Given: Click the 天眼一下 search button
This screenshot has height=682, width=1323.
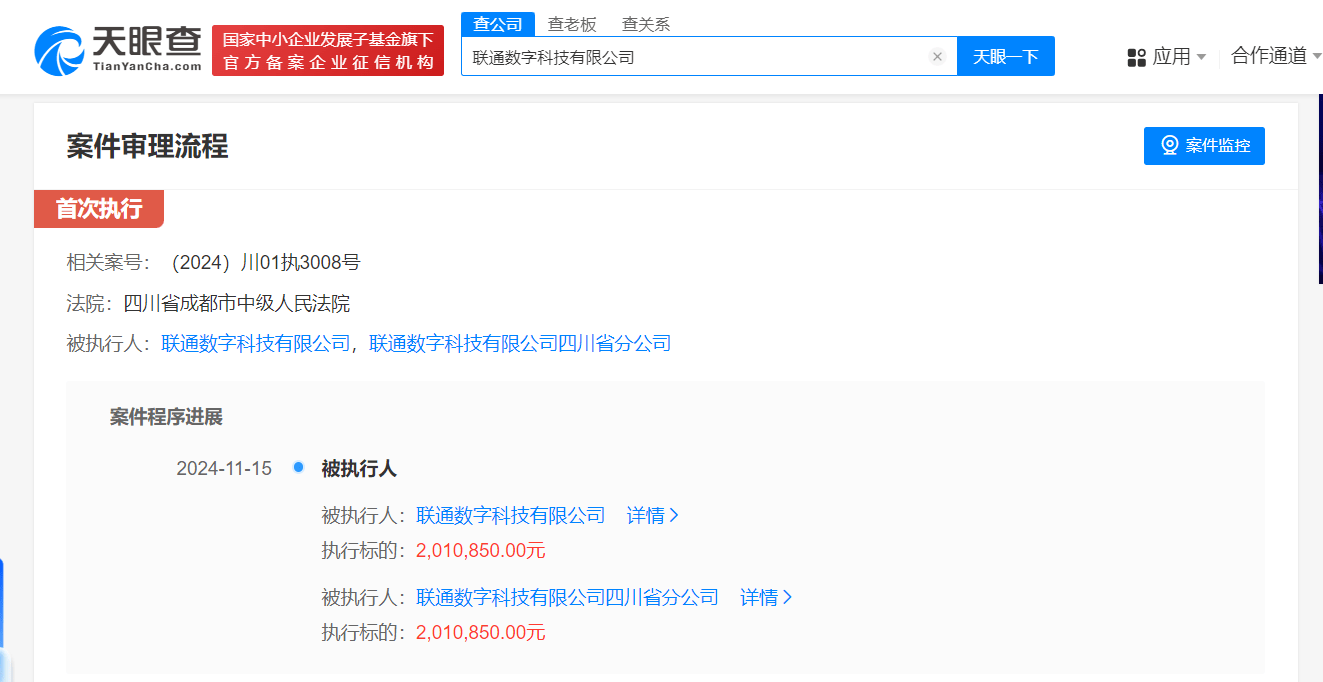Looking at the screenshot, I should click(x=1006, y=57).
